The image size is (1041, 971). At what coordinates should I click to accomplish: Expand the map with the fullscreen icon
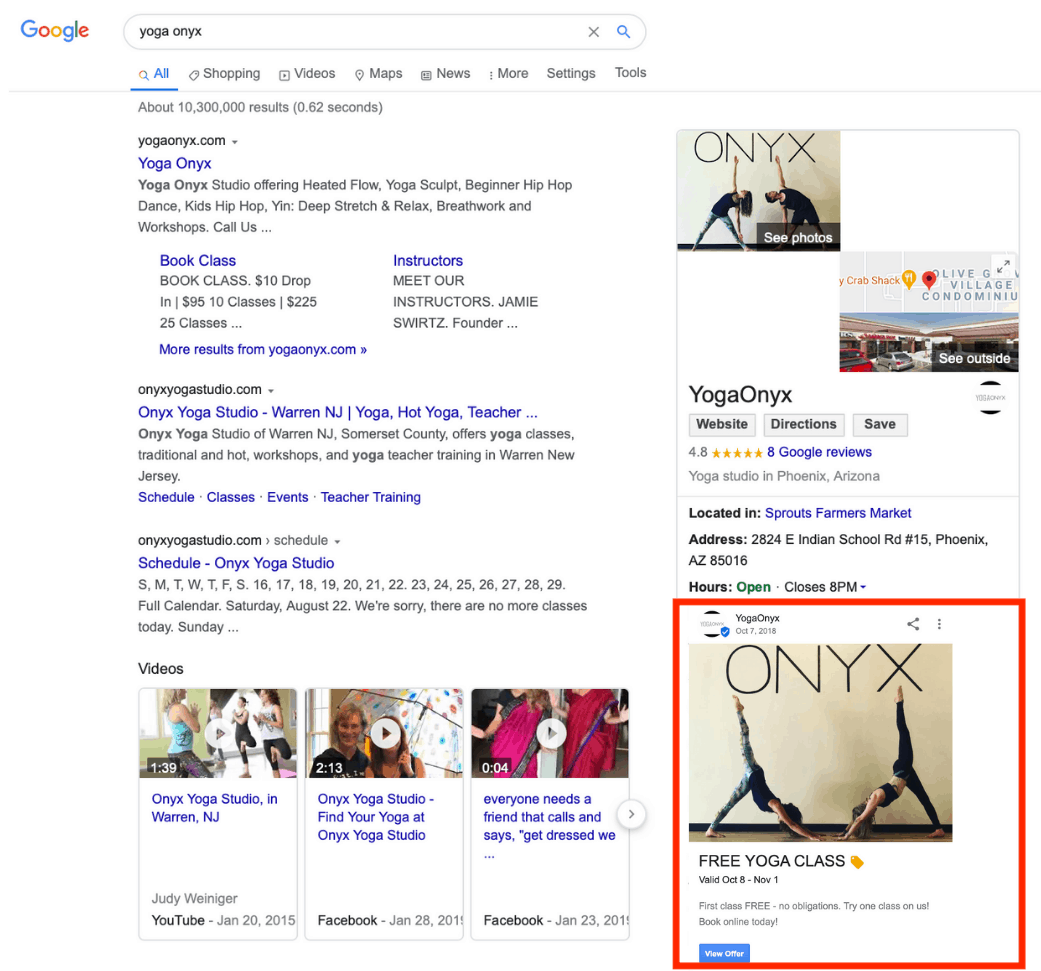pos(1004,266)
